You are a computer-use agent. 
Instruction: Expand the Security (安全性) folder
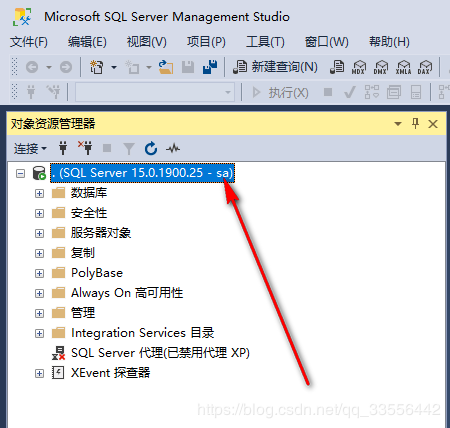39,213
